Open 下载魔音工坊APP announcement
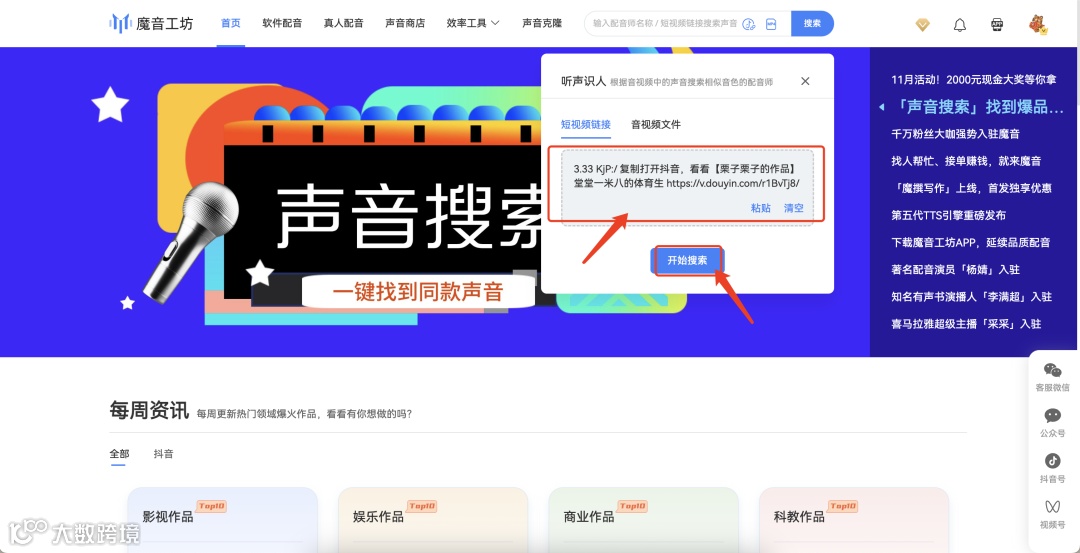The image size is (1080, 553). pyautogui.click(x=970, y=242)
